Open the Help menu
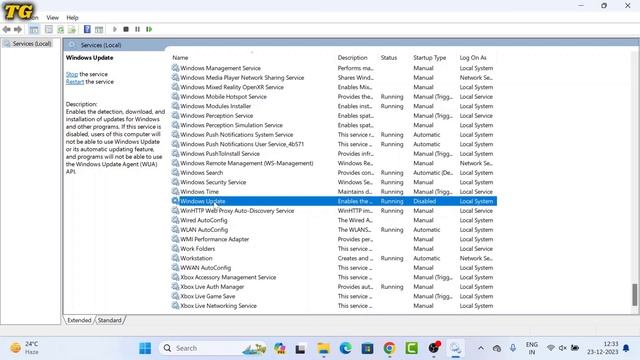The width and height of the screenshot is (640, 360). (x=72, y=18)
